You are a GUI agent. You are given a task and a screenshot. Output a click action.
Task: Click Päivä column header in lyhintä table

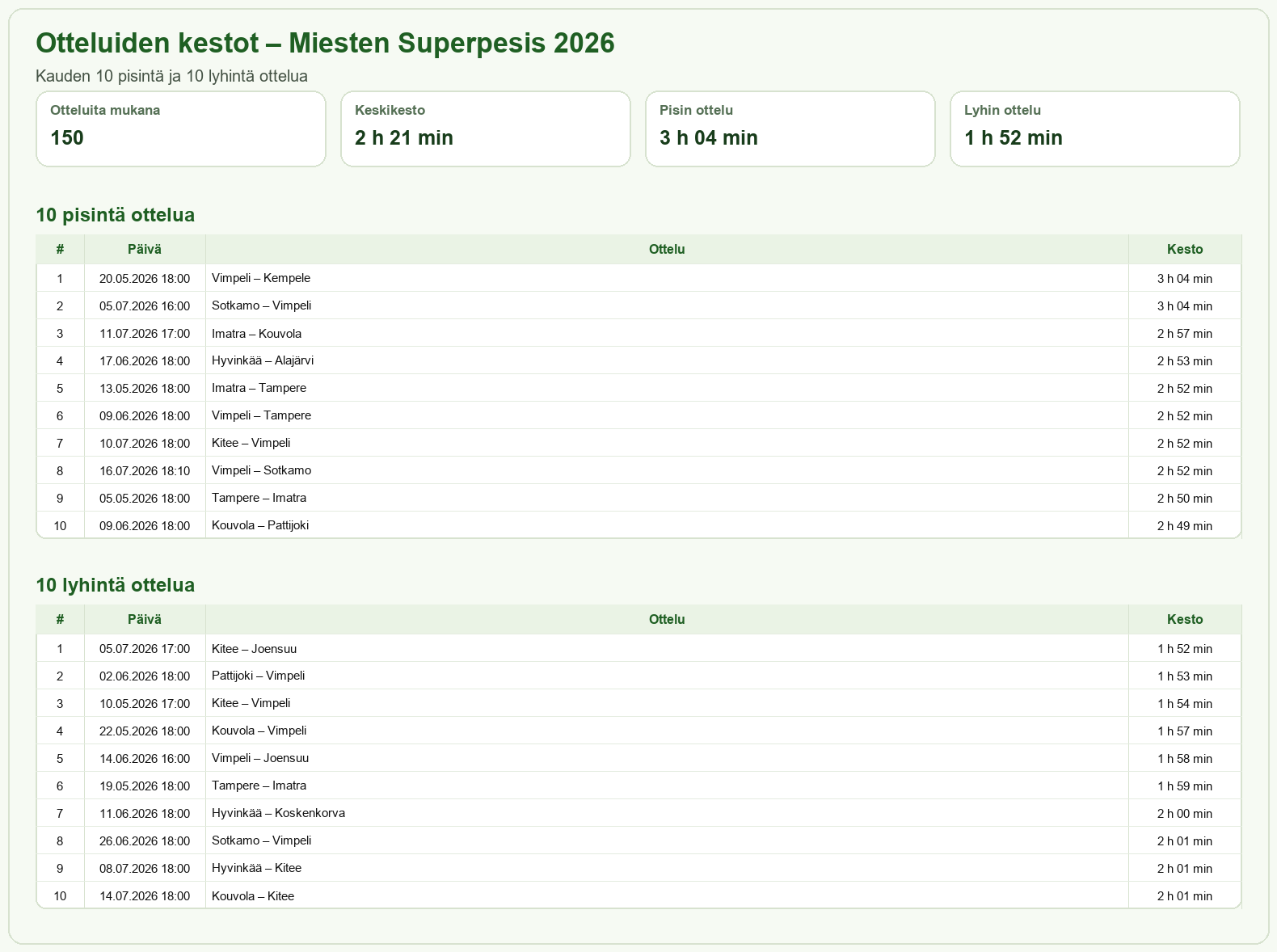coord(145,619)
